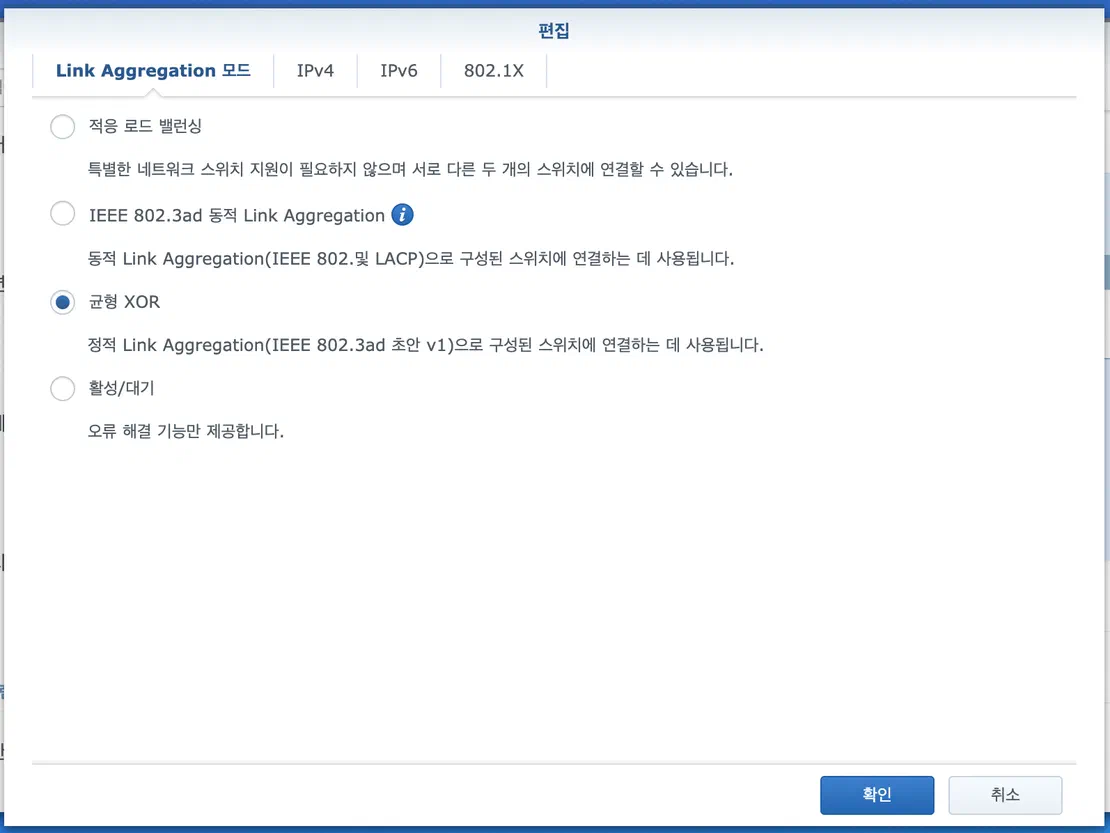Click the 균형 XOR label text

pyautogui.click(x=124, y=302)
